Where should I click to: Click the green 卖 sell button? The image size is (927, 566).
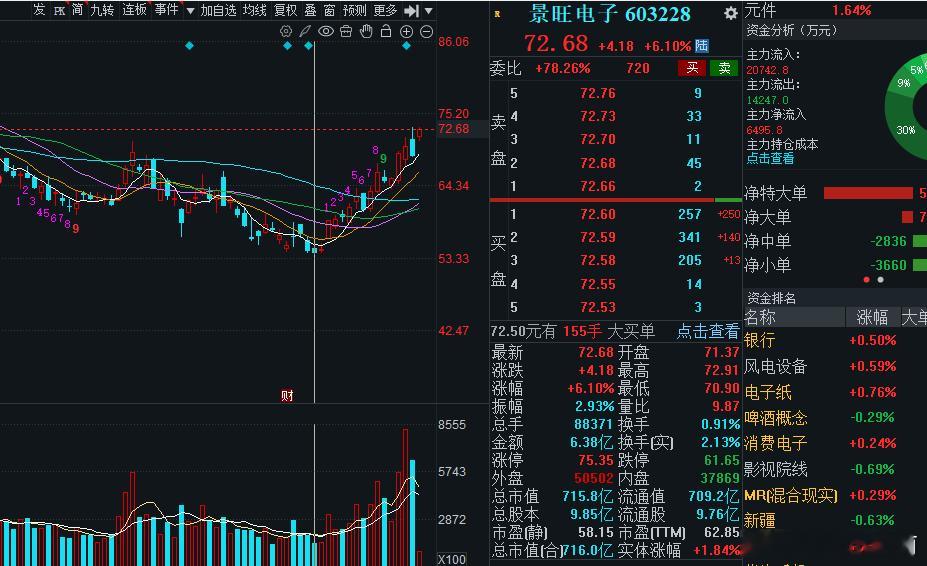coord(724,69)
